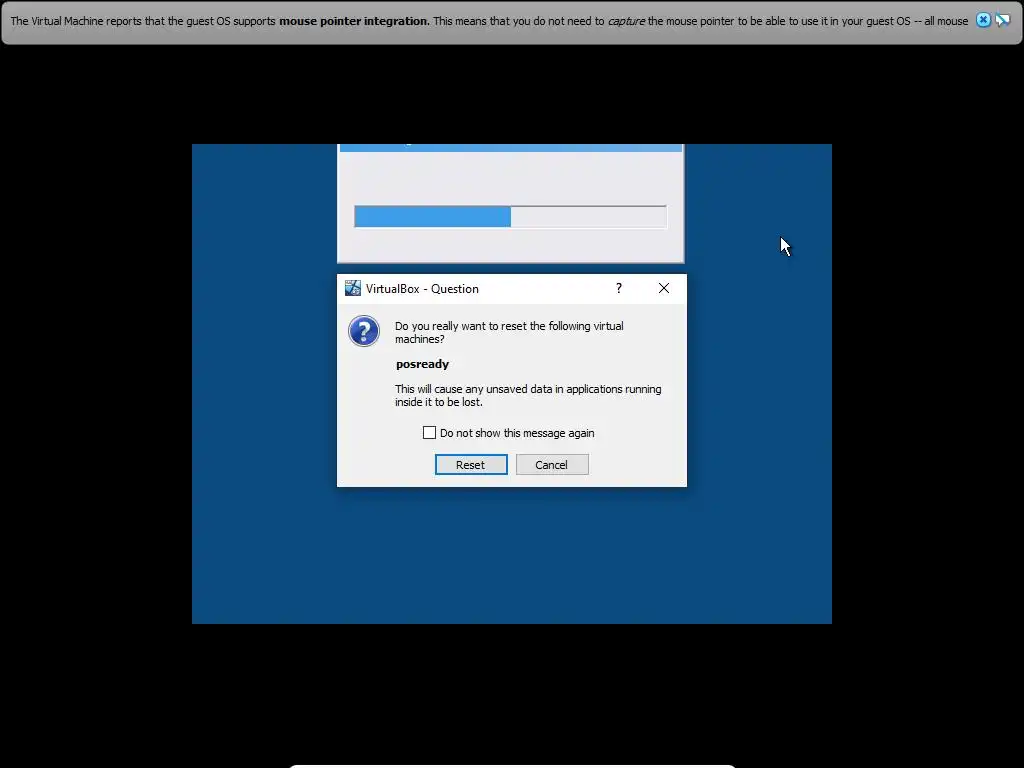The image size is (1024, 768).
Task: Close the VirtualBox Question dialog
Action: (664, 288)
